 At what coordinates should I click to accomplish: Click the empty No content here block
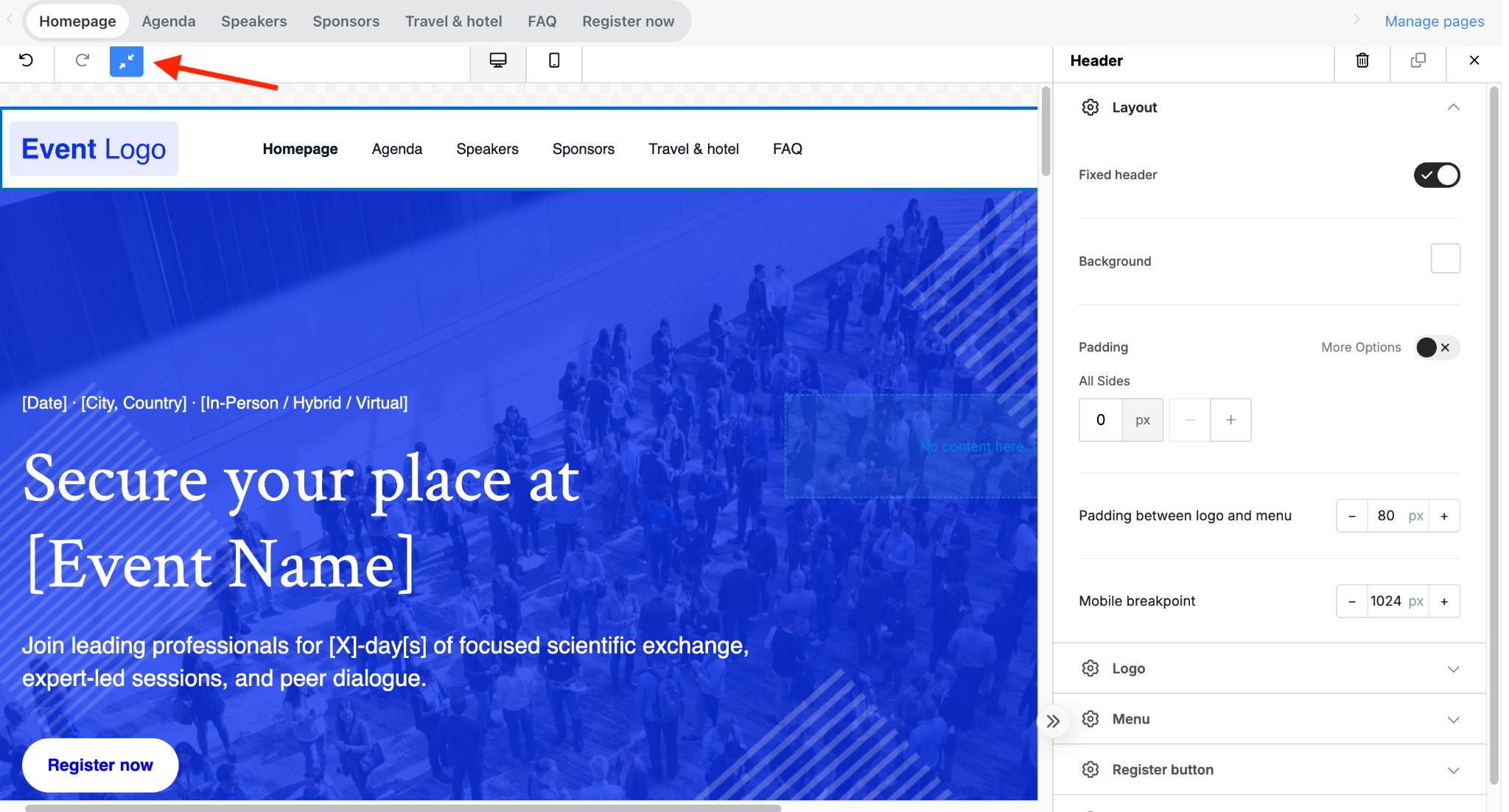tap(911, 446)
